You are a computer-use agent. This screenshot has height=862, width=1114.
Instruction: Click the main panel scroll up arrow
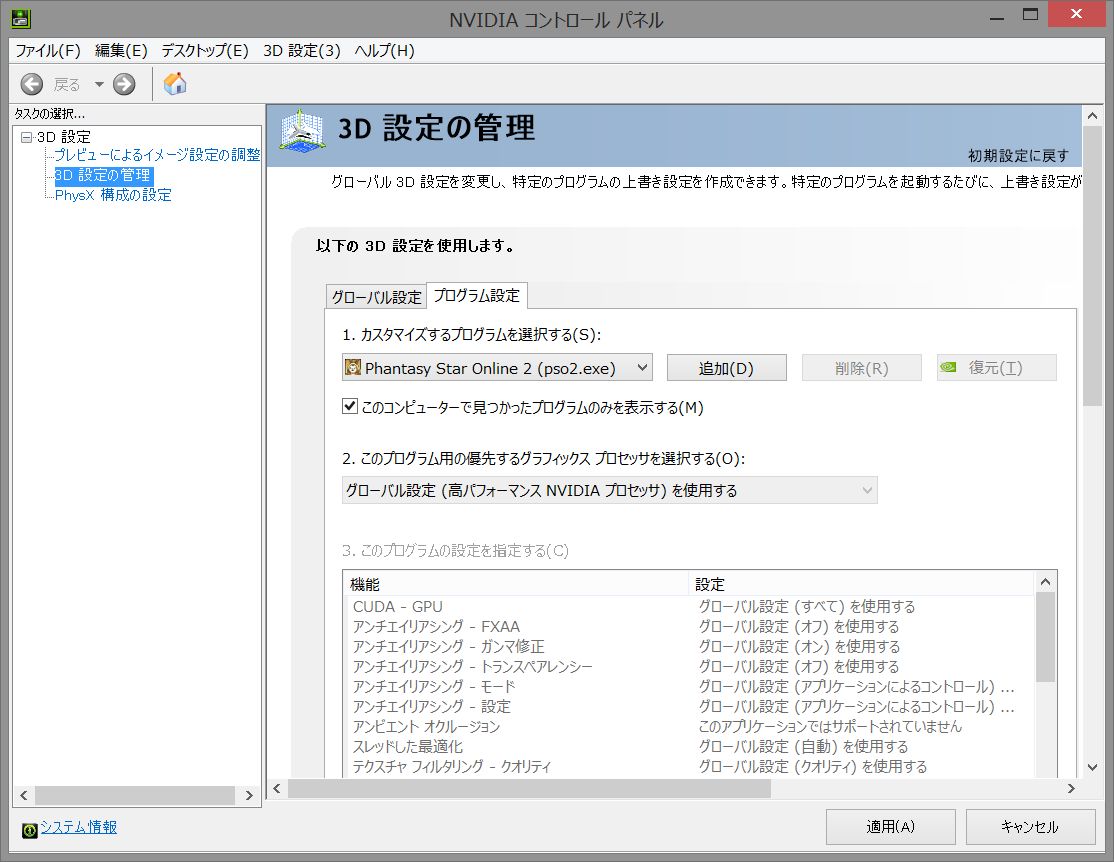pos(1093,116)
